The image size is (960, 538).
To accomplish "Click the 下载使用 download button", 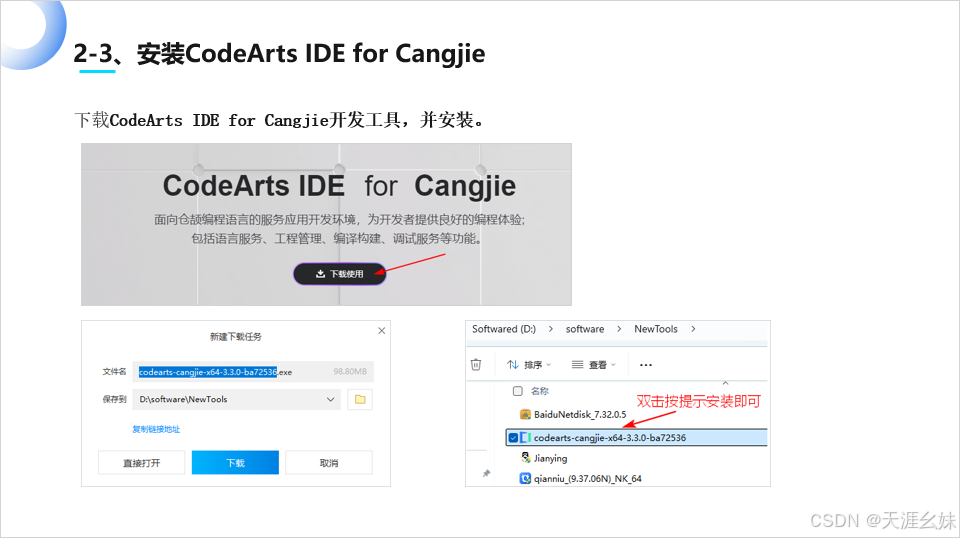I will coord(340,274).
